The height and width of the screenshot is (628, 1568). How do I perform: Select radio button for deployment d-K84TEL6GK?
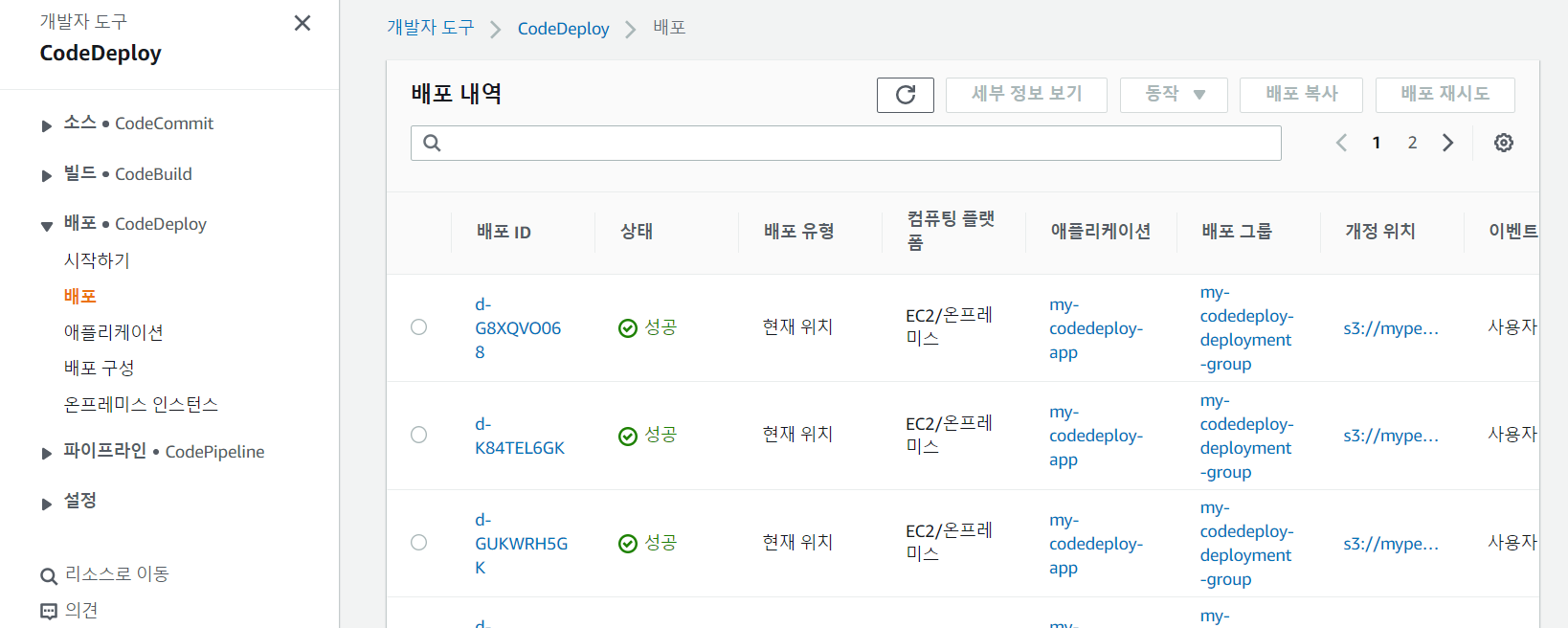coord(418,435)
